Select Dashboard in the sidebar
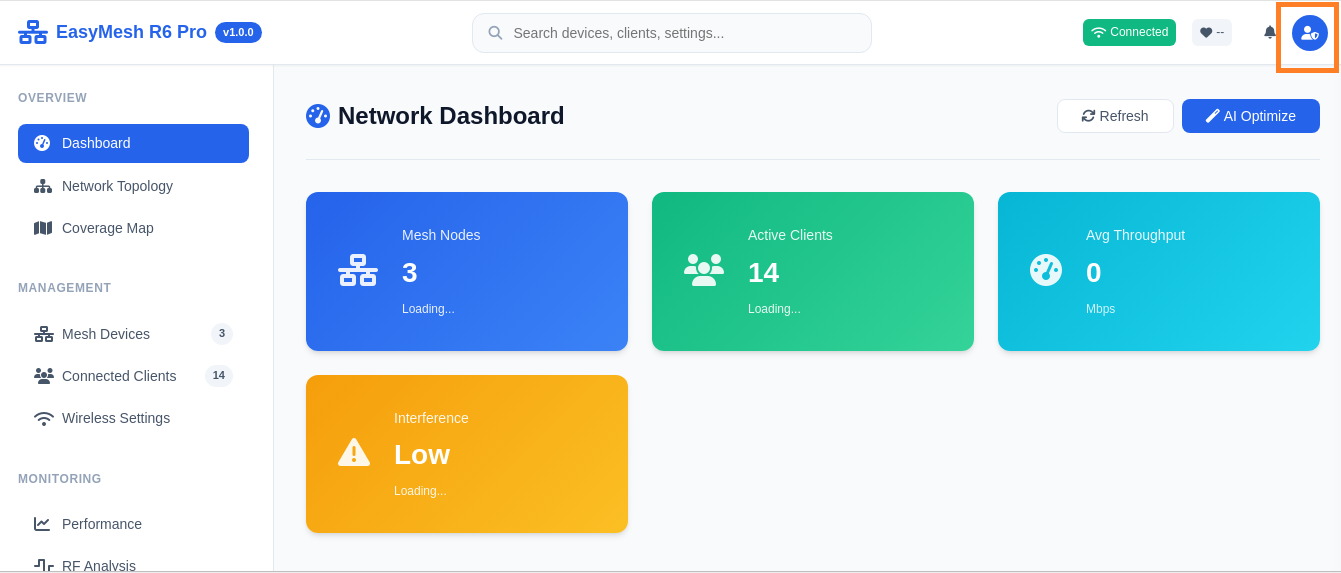The height and width of the screenshot is (573, 1341). tap(133, 143)
